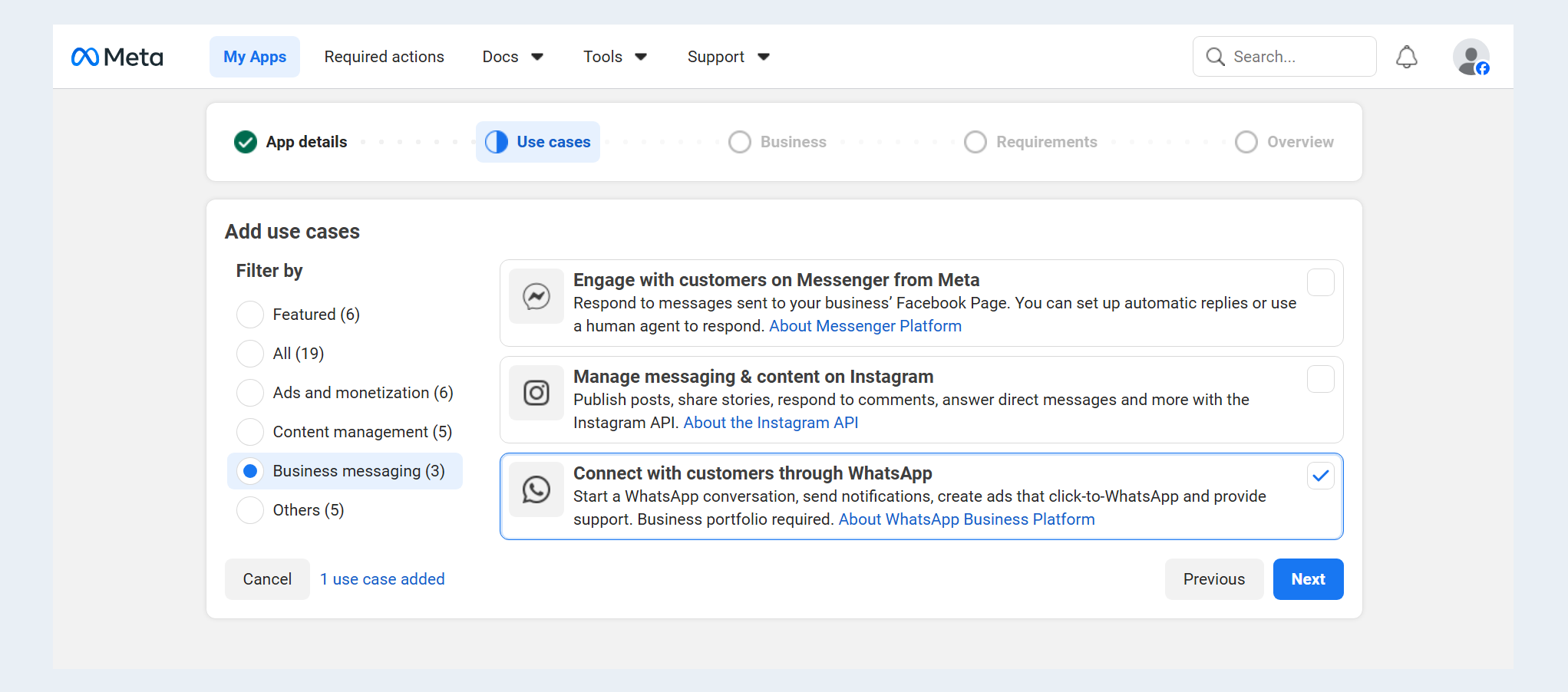Click 'Engage with customers on Messenger from Meta' title
Image resolution: width=1568 pixels, height=692 pixels.
click(x=777, y=280)
